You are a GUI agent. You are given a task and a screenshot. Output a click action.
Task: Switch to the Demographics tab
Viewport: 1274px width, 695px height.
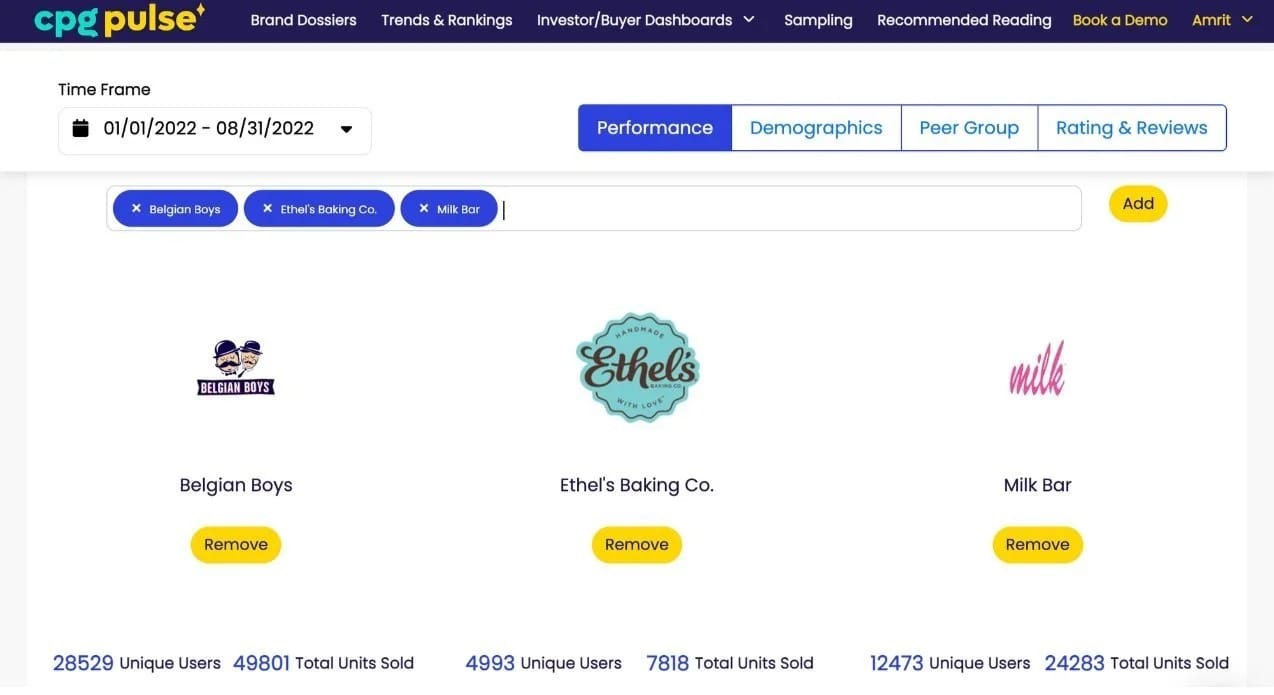[x=816, y=128]
